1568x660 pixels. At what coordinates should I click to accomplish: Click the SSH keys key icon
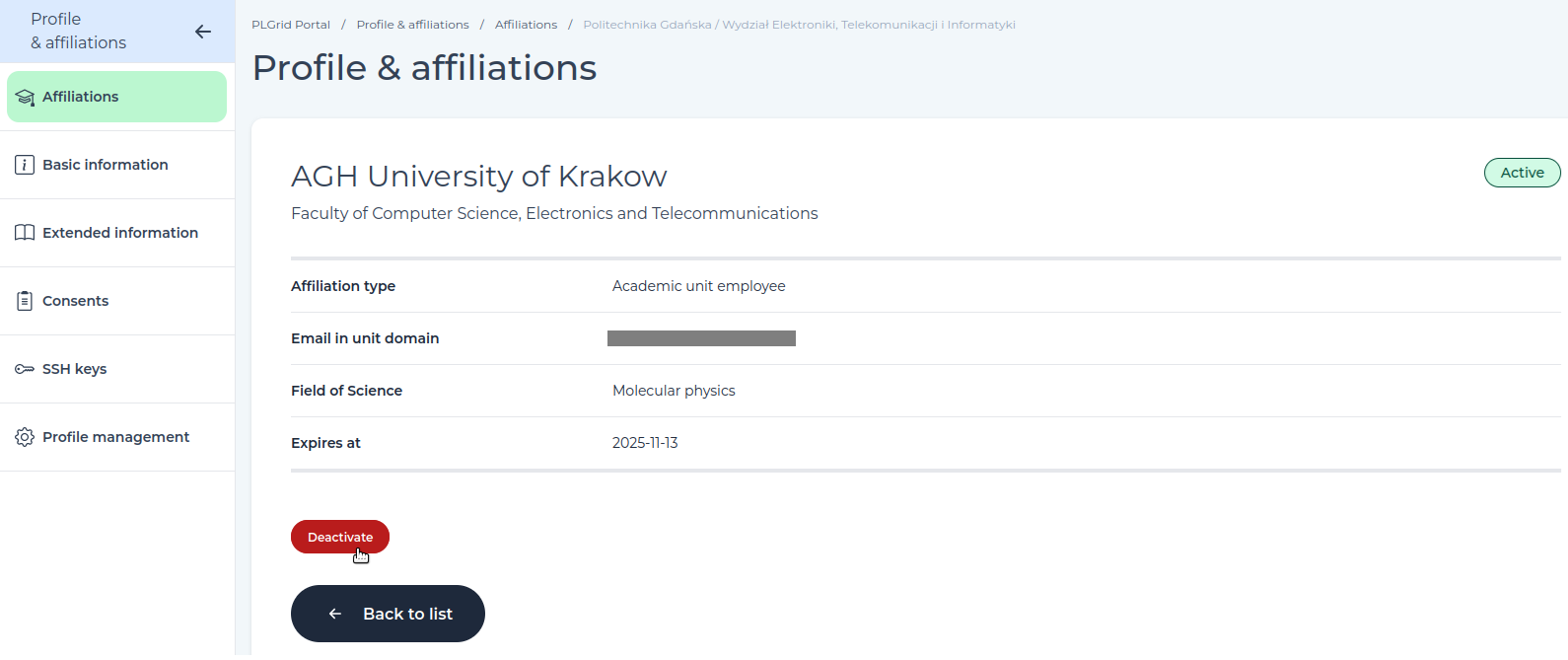[25, 369]
